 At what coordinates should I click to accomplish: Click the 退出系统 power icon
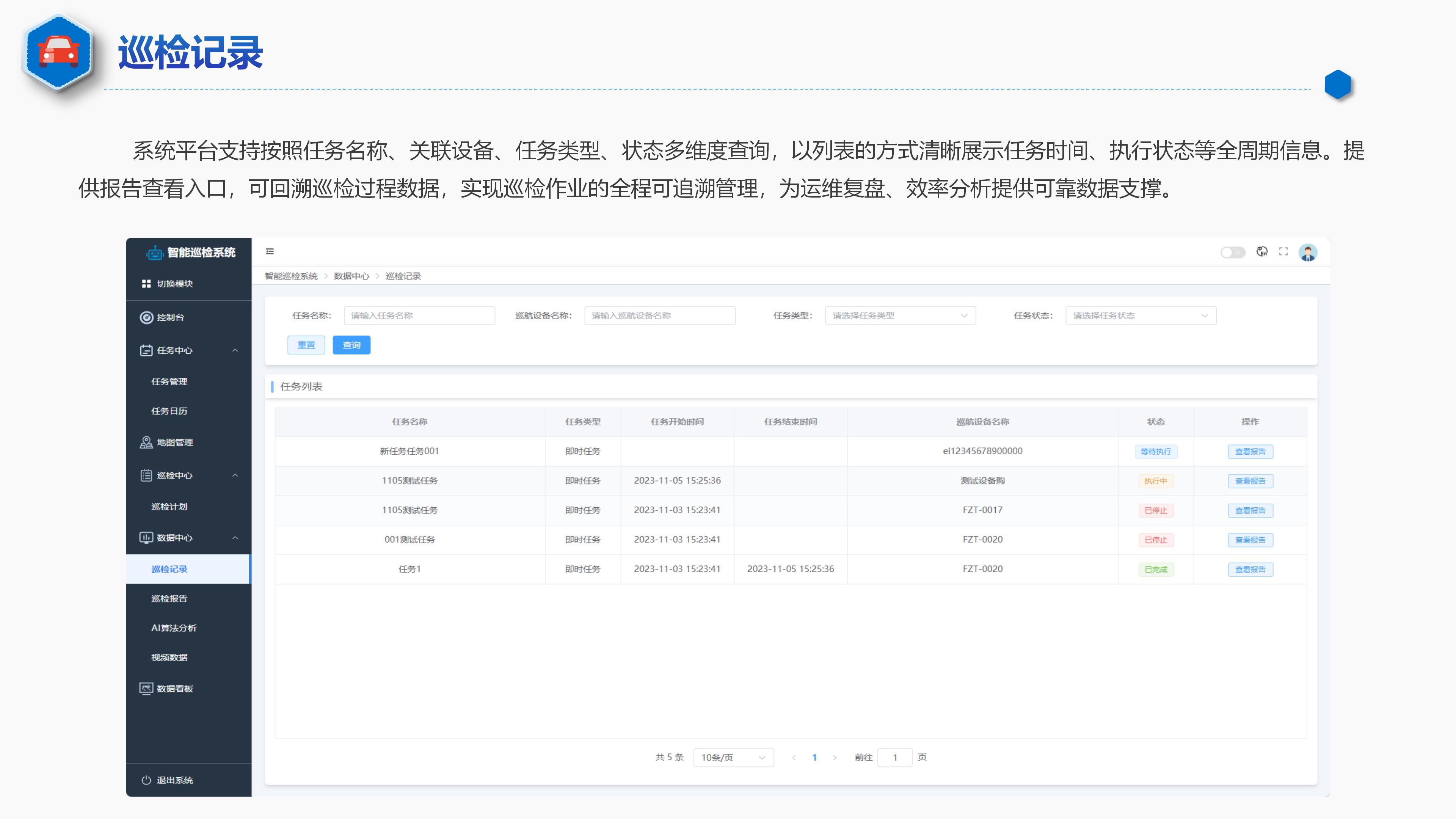click(146, 780)
